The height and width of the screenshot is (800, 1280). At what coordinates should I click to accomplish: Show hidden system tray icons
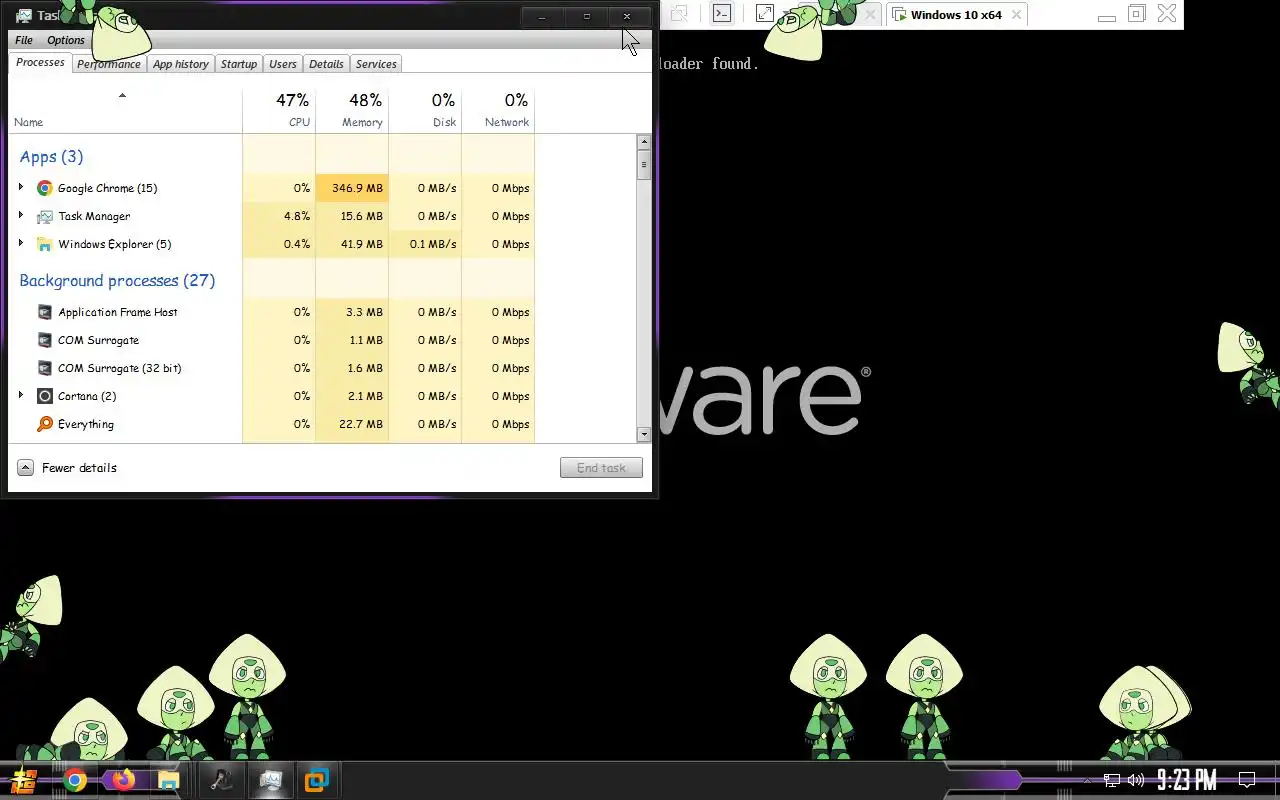coord(1088,780)
